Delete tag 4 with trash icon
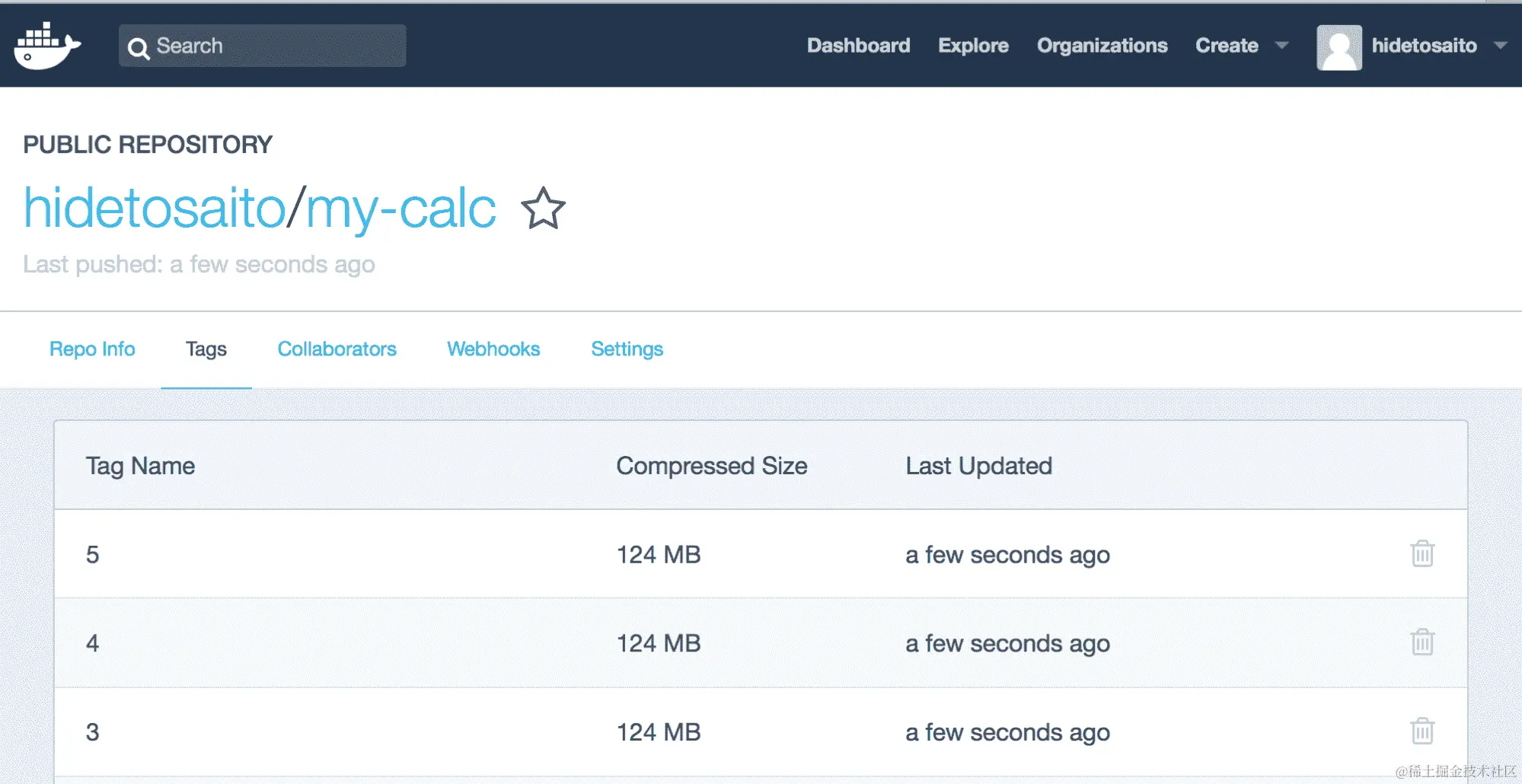This screenshot has width=1522, height=784. [1421, 643]
